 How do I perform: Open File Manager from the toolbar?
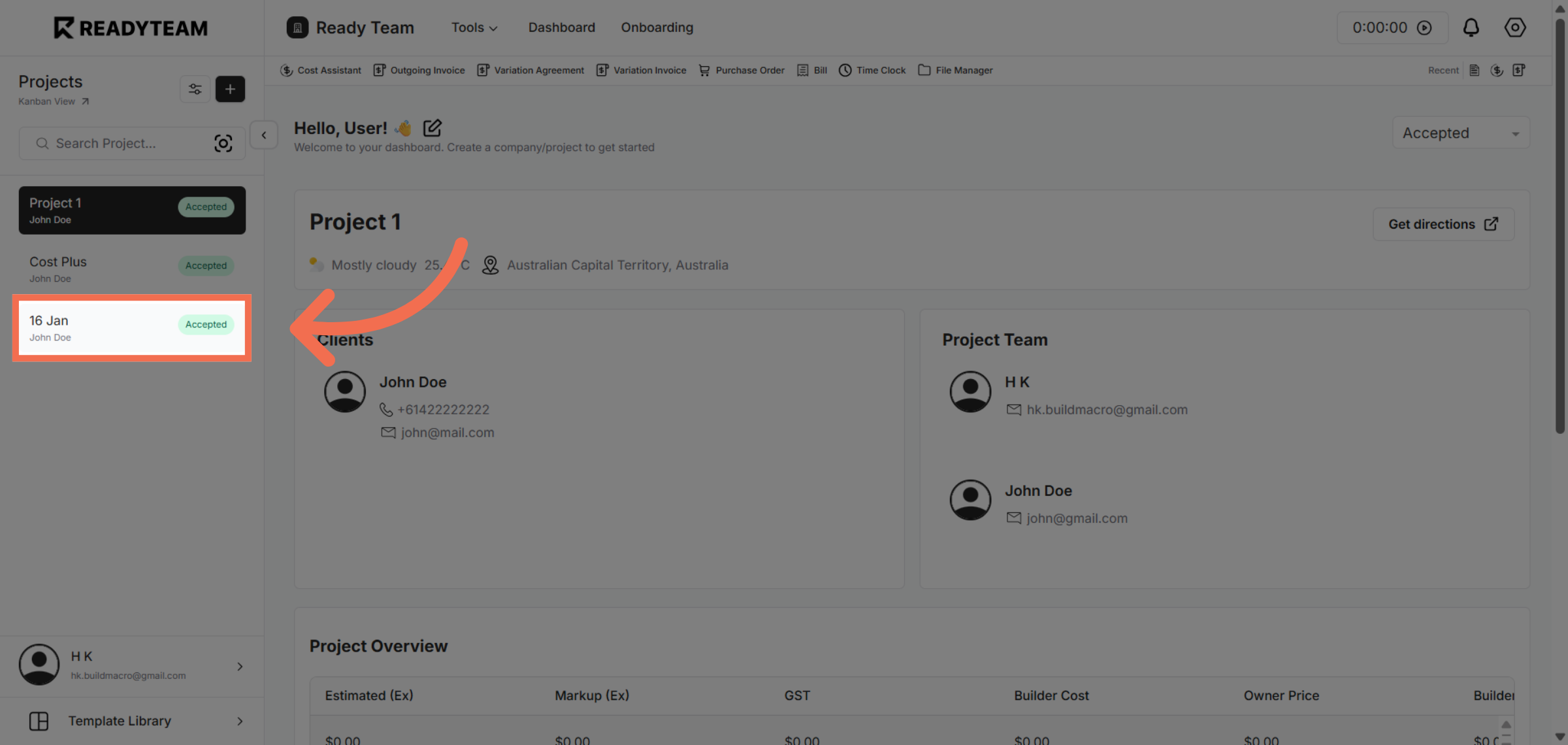pyautogui.click(x=955, y=70)
